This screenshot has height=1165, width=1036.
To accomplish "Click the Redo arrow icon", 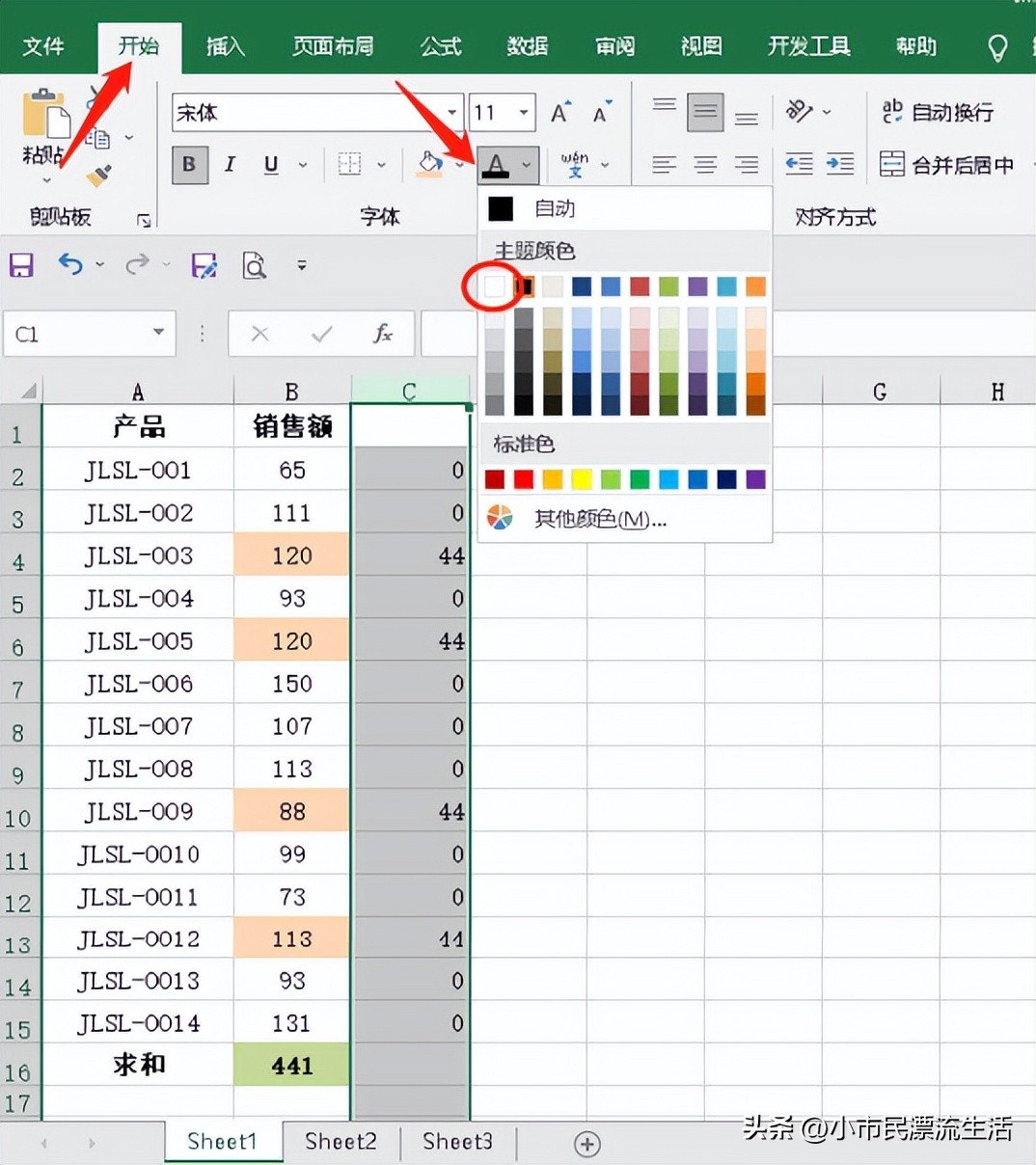I will point(138,263).
